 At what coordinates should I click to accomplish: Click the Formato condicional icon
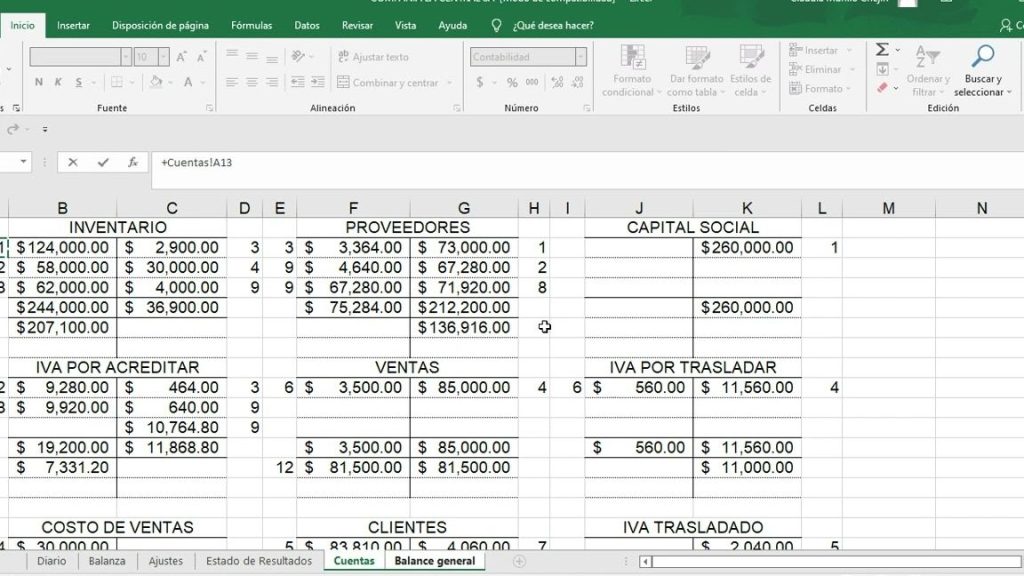tap(632, 71)
